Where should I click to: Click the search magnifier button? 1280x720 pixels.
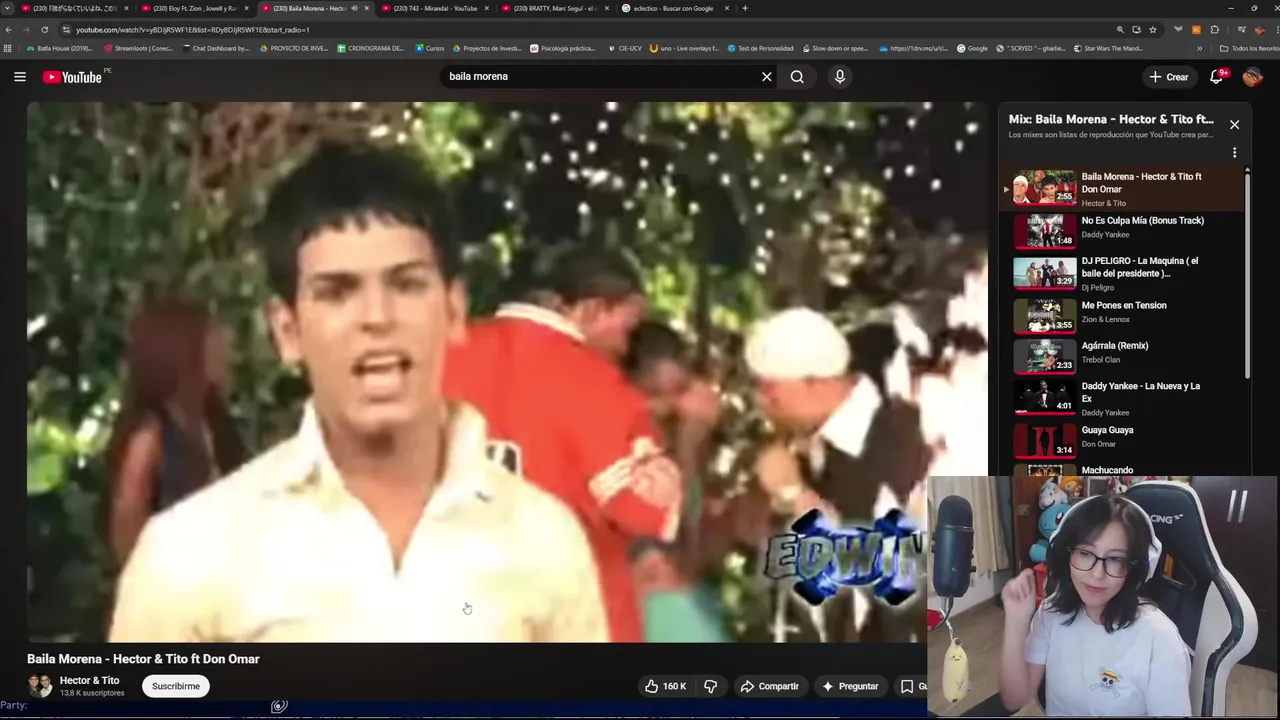click(x=797, y=77)
